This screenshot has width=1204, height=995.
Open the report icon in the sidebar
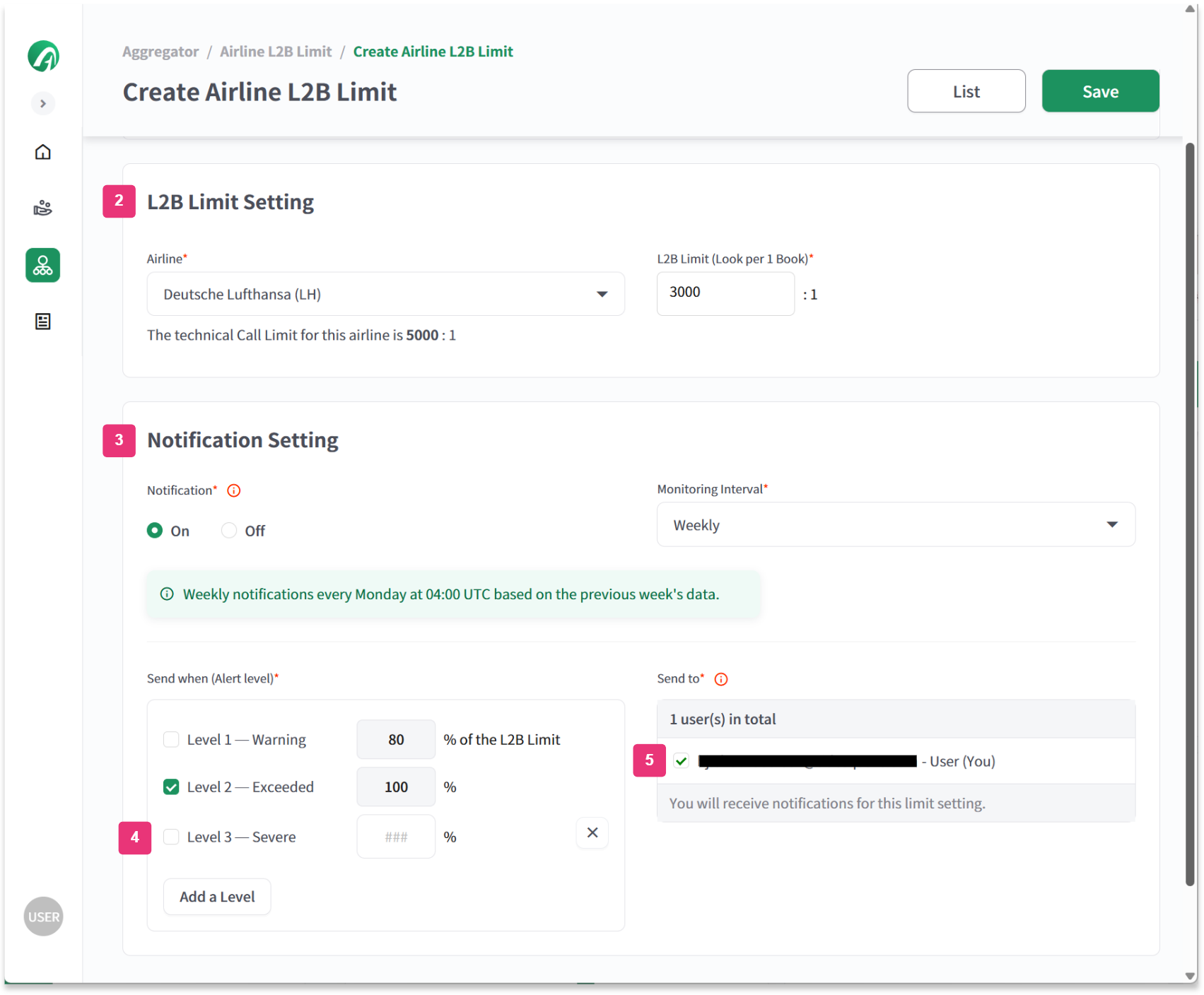tap(42, 322)
